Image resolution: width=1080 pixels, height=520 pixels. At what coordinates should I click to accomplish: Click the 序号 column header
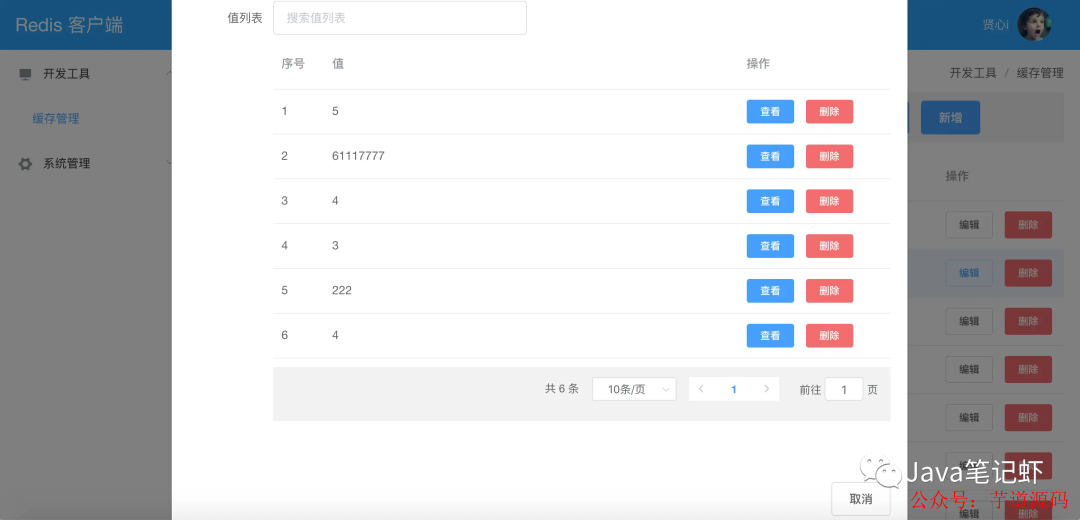293,63
